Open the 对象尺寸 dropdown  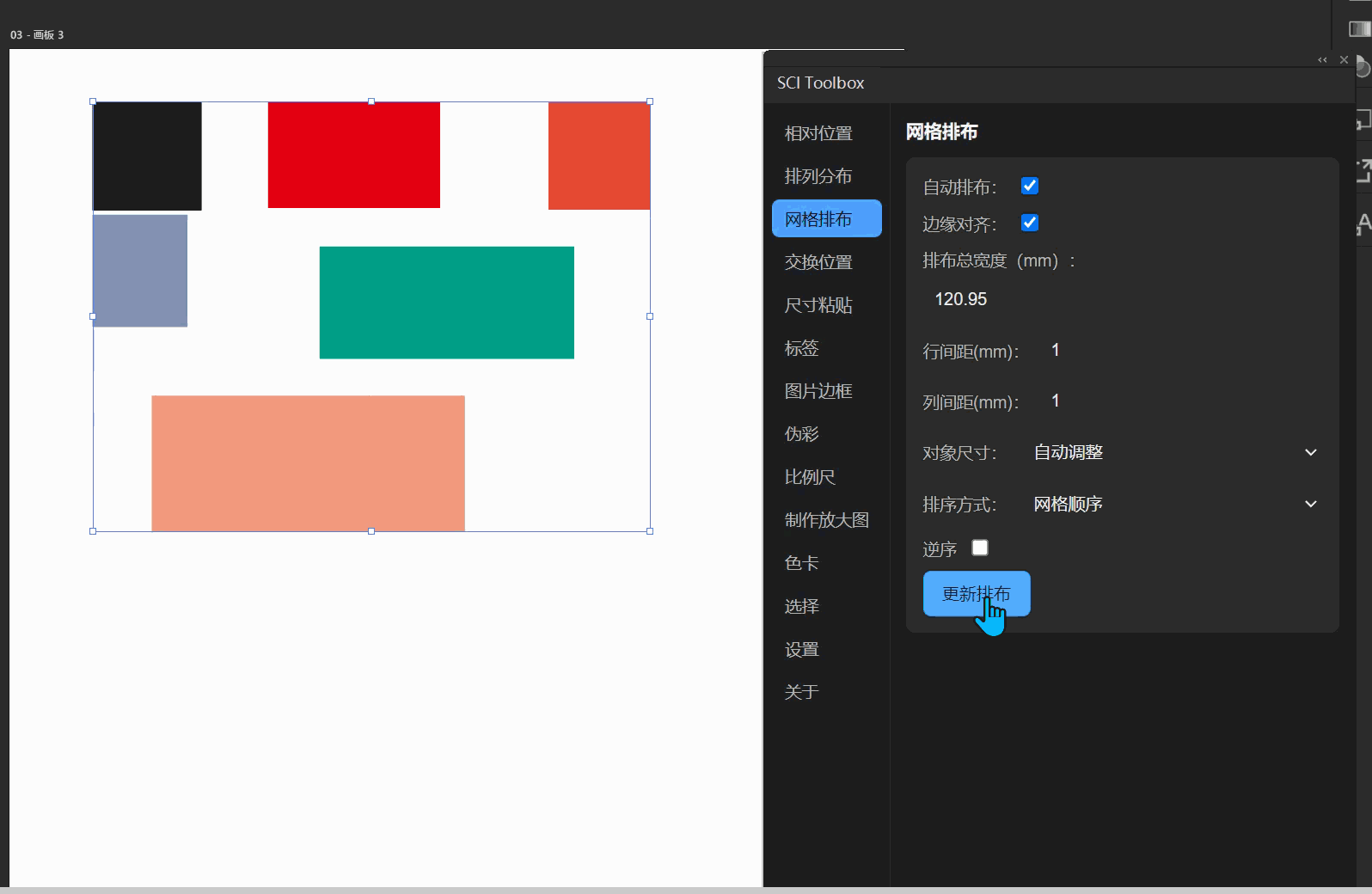click(1175, 452)
